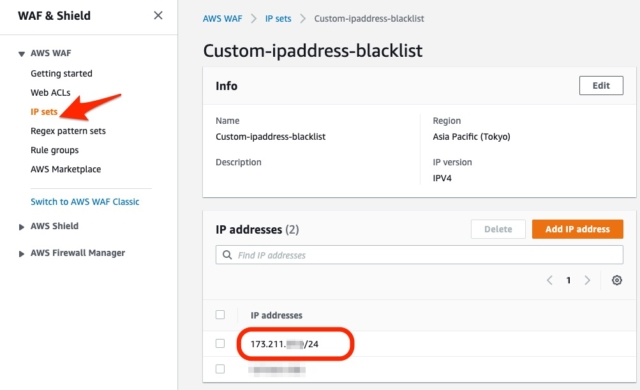The height and width of the screenshot is (390, 640).
Task: Go to previous page arrow
Action: (x=550, y=280)
